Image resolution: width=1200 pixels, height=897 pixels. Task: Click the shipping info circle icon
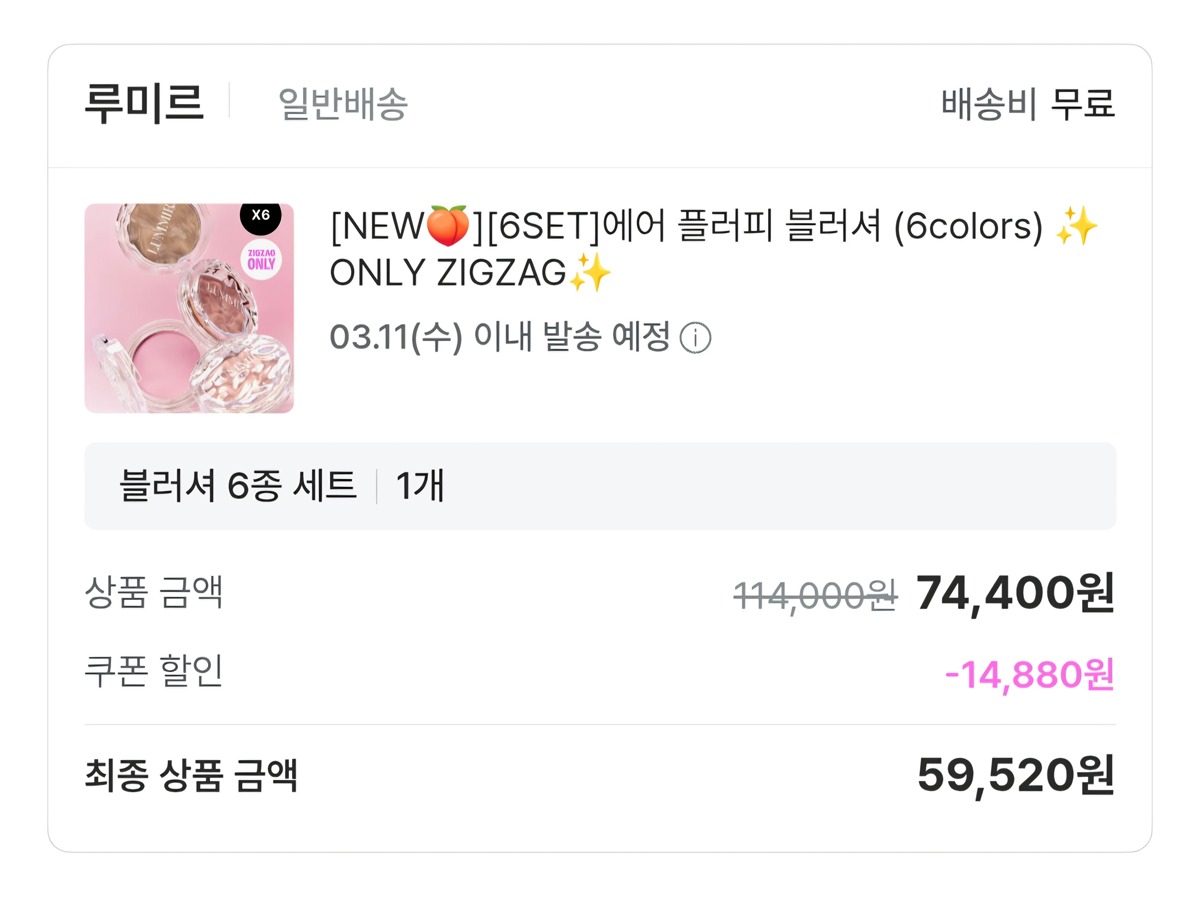(695, 339)
